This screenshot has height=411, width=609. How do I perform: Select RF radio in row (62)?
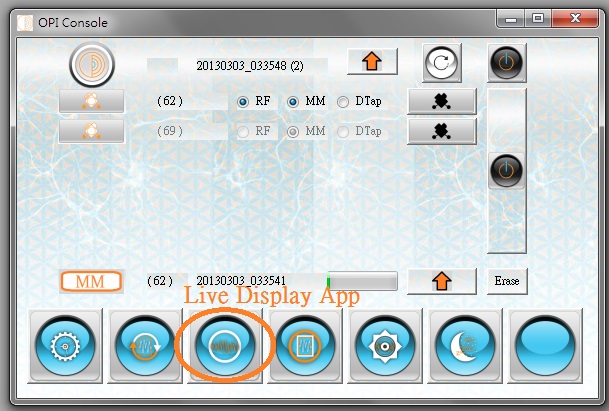click(243, 102)
